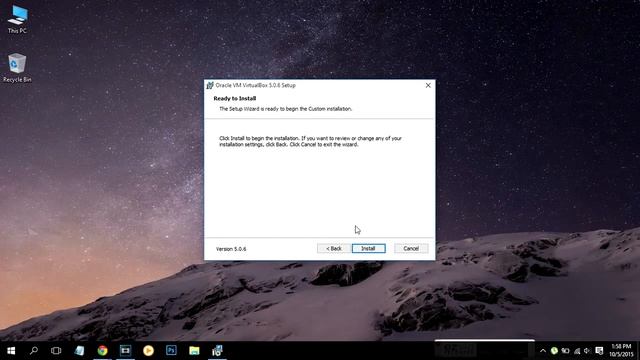Viewport: 640px width, 360px height.
Task: Open Task View from taskbar
Action: point(56,351)
